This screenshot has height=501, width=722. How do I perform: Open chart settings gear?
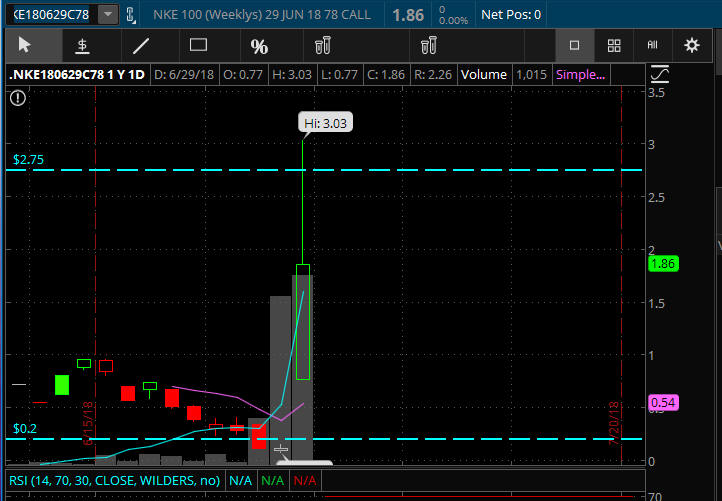[691, 45]
